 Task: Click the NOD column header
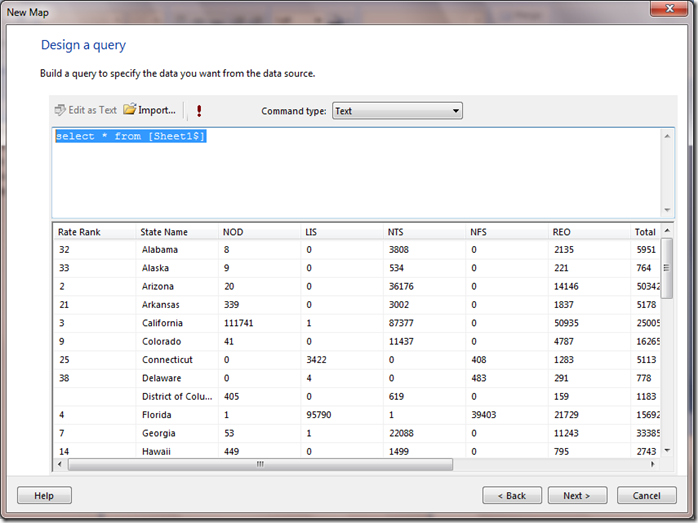pyautogui.click(x=260, y=232)
